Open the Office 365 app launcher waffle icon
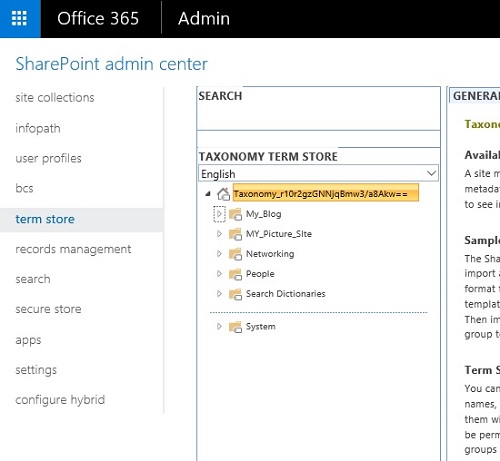Image resolution: width=500 pixels, height=461 pixels. [19, 18]
